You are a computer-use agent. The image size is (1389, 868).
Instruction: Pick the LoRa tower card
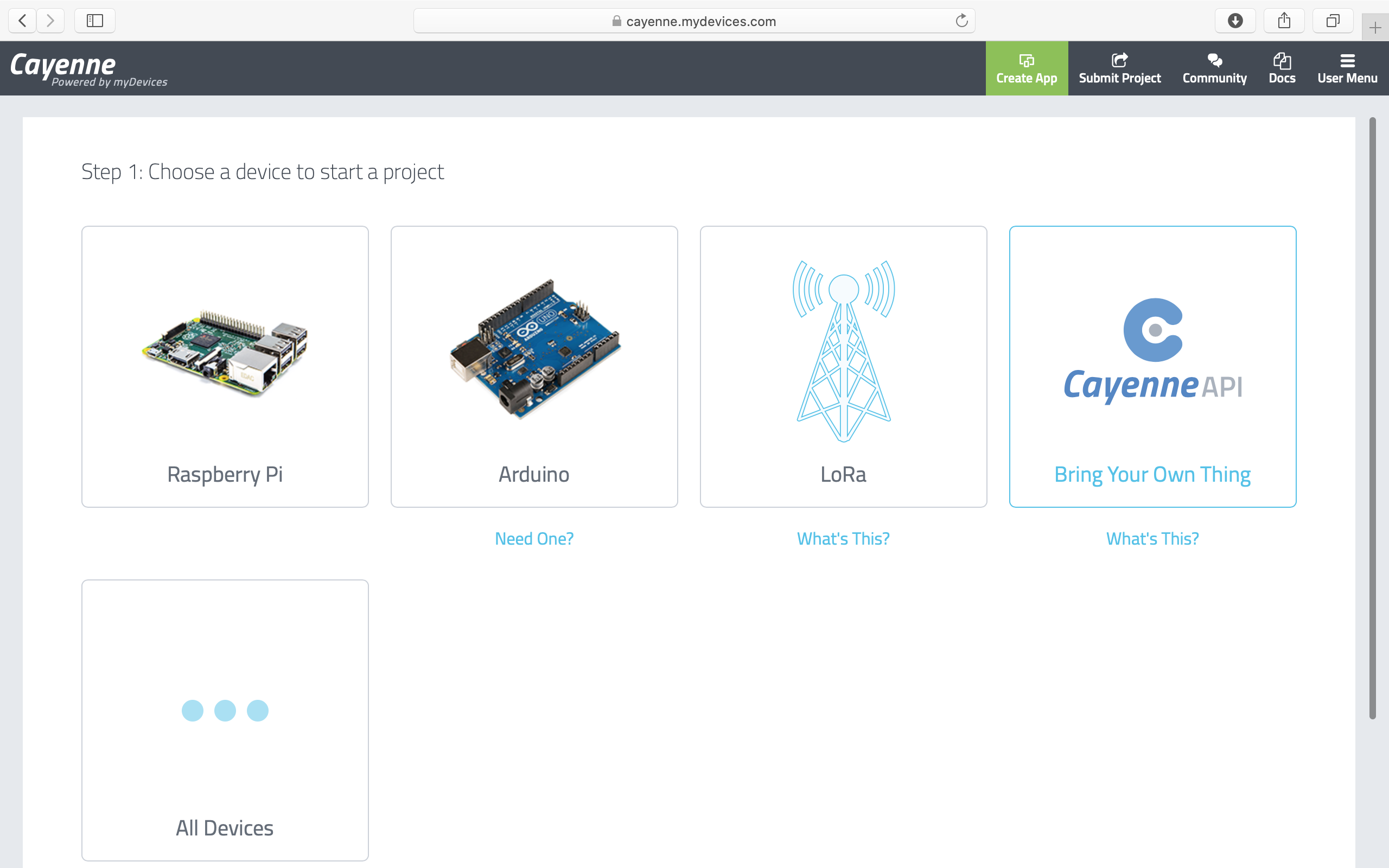843,366
